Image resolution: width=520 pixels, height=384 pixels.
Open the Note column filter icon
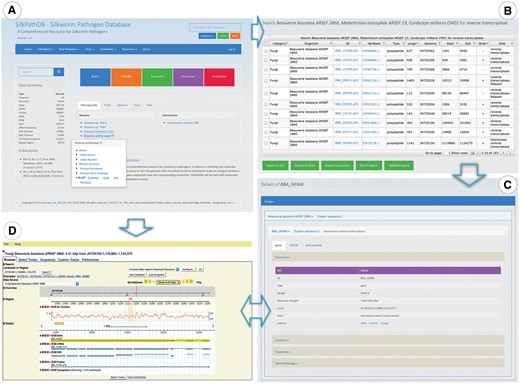[511, 44]
